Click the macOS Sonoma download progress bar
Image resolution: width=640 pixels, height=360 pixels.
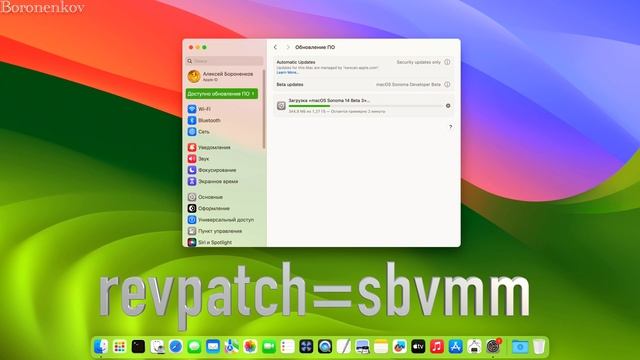click(x=365, y=106)
